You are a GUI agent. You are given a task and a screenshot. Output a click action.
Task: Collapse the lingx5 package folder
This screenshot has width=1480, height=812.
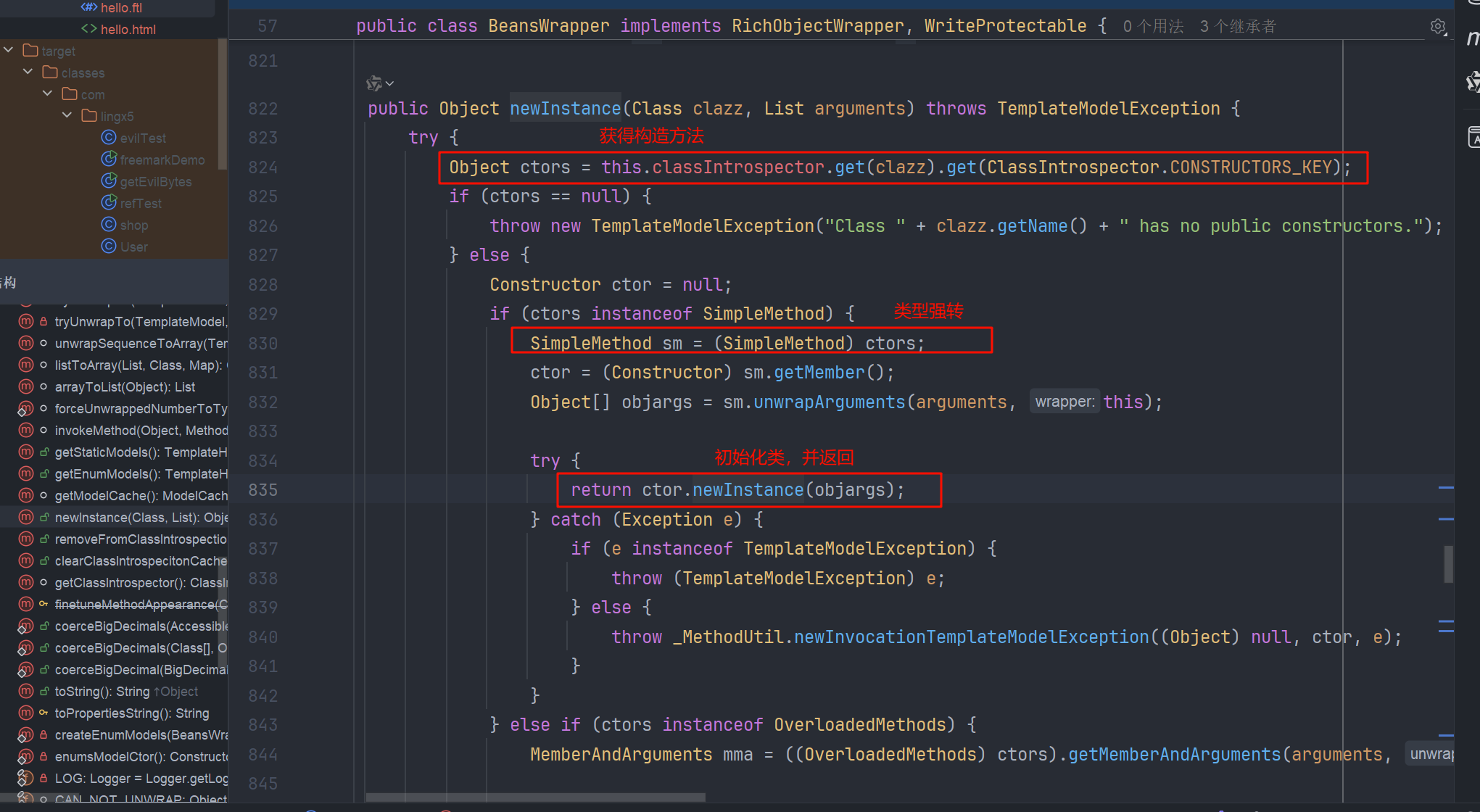tap(67, 116)
